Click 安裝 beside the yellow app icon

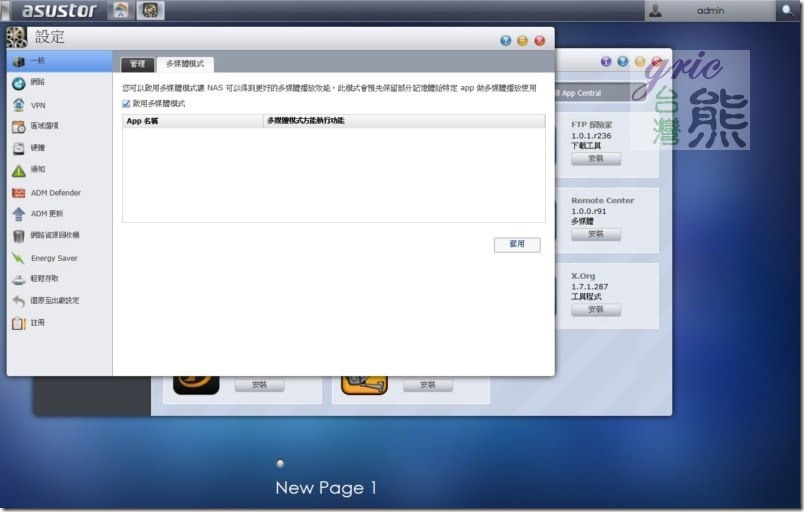[x=428, y=385]
